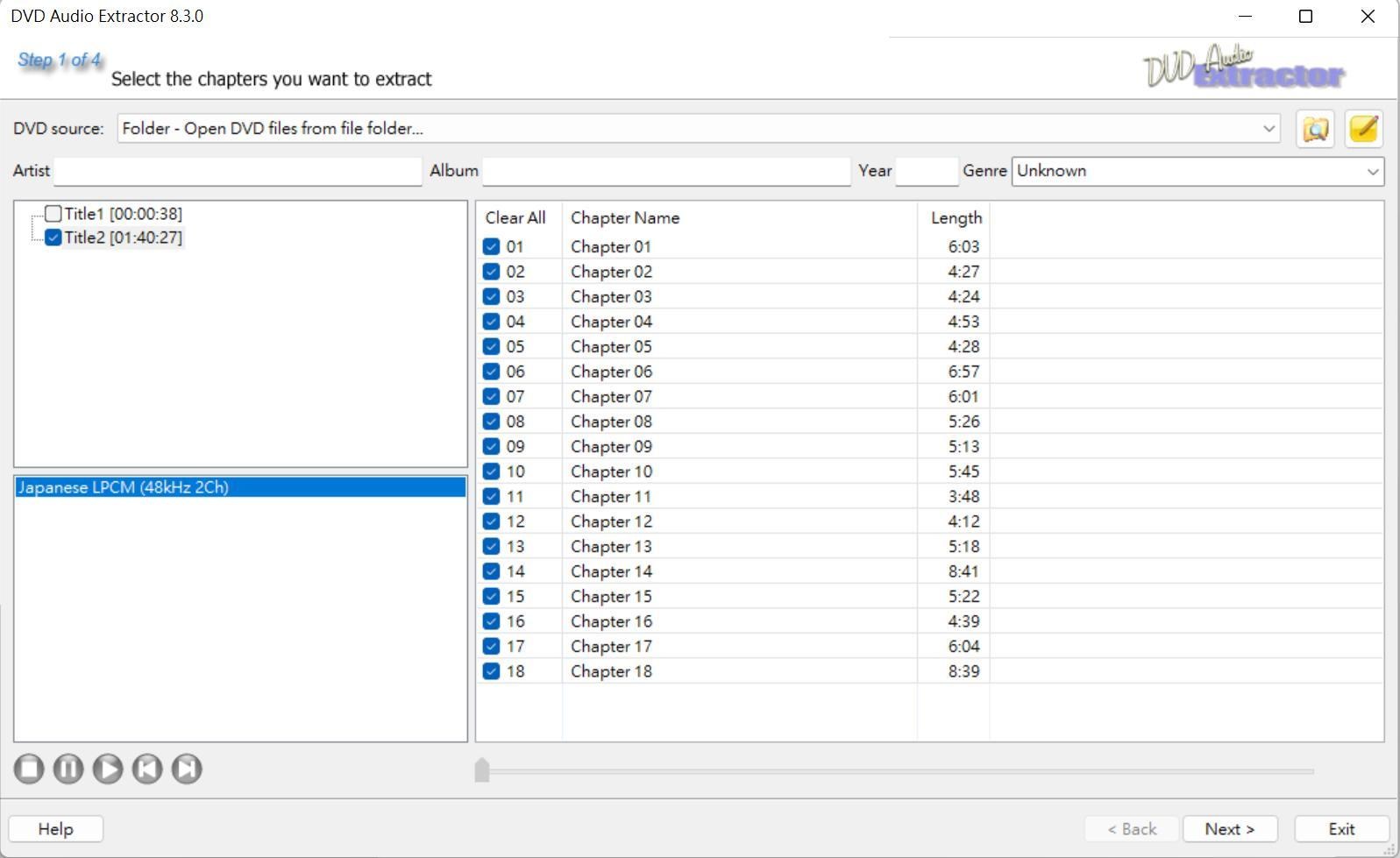Click the playback position slider thumb
The width and height of the screenshot is (1400, 858).
482,770
